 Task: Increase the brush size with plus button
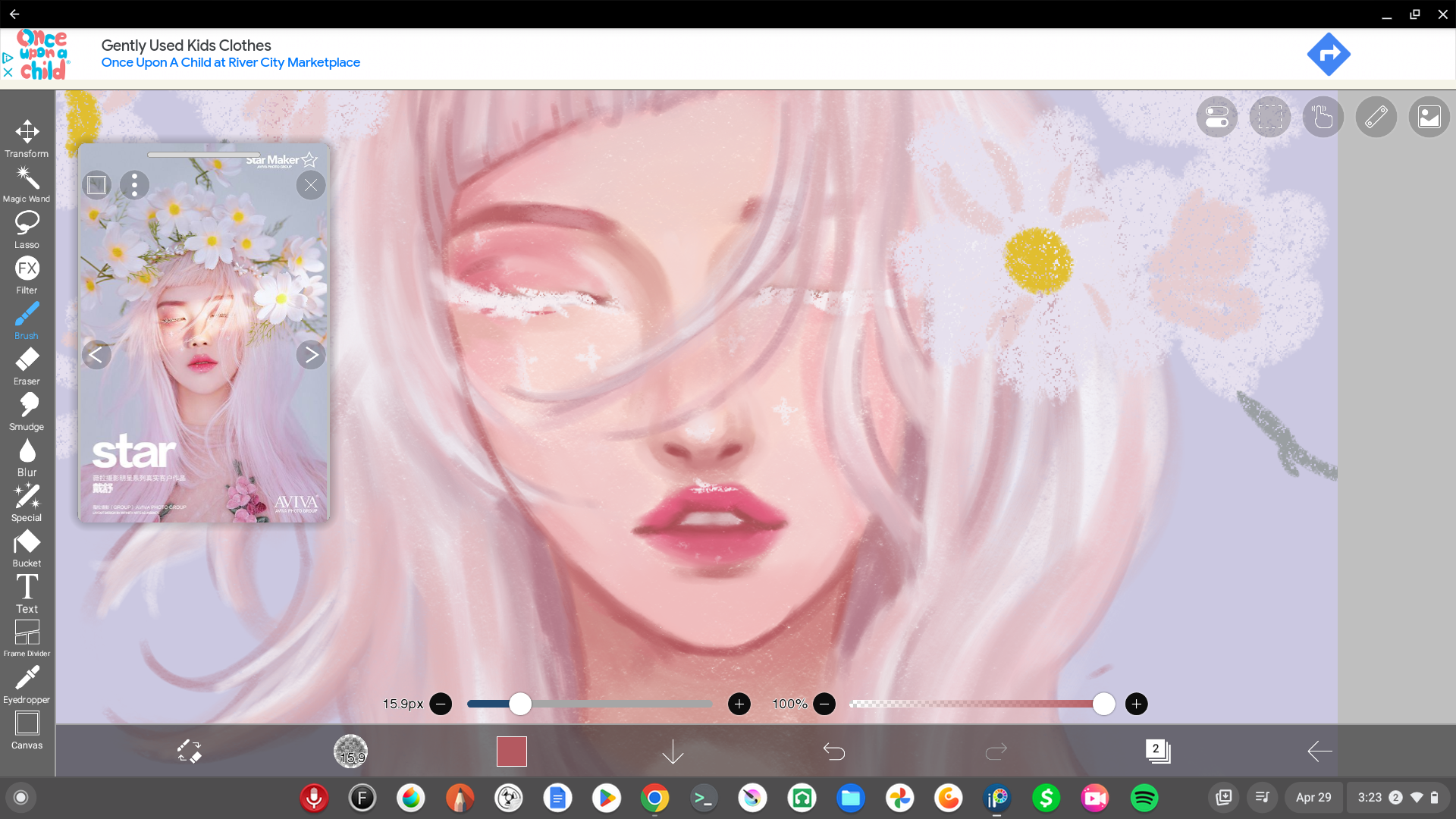point(739,704)
